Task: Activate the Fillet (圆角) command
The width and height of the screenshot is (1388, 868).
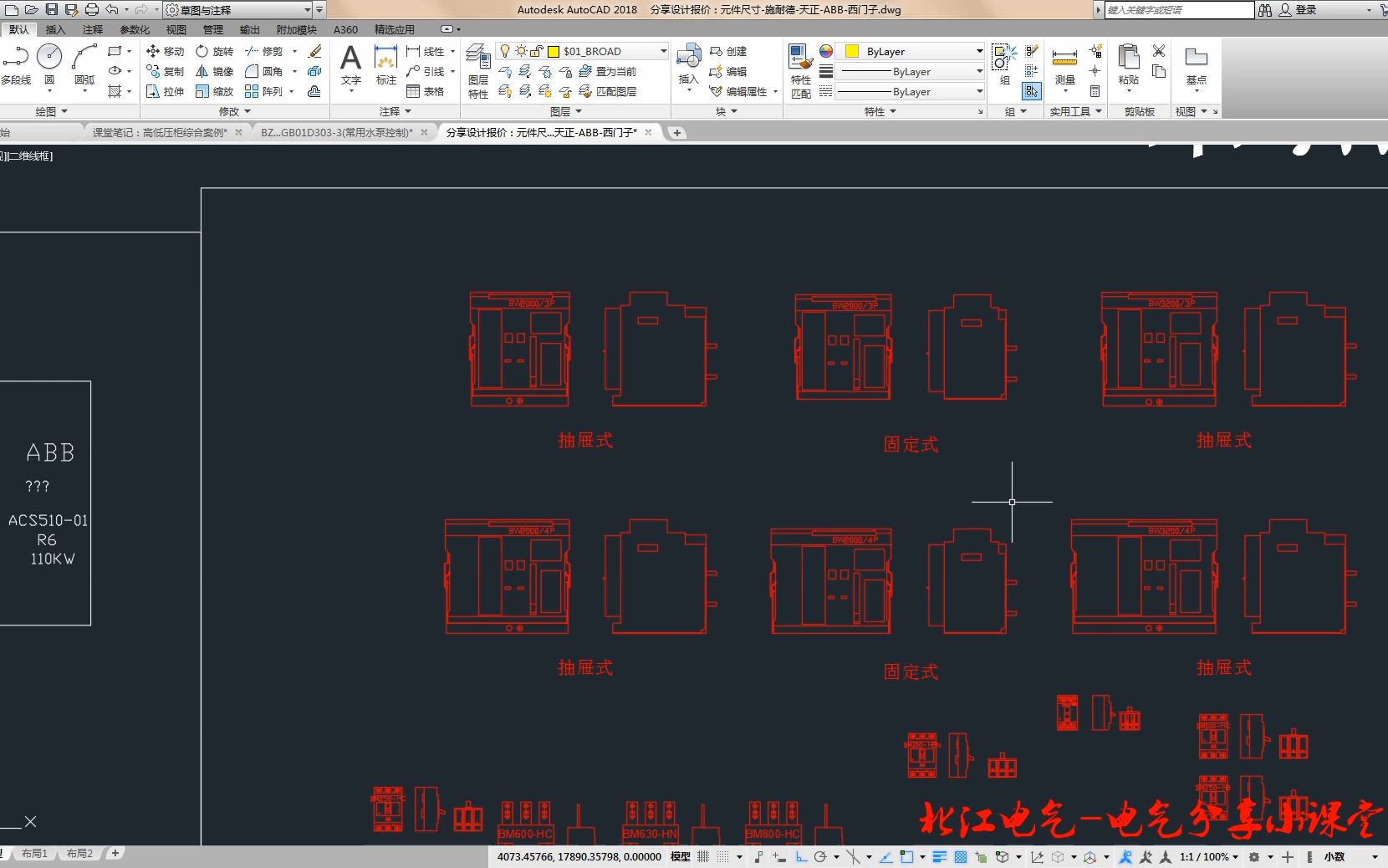Action: tap(263, 71)
